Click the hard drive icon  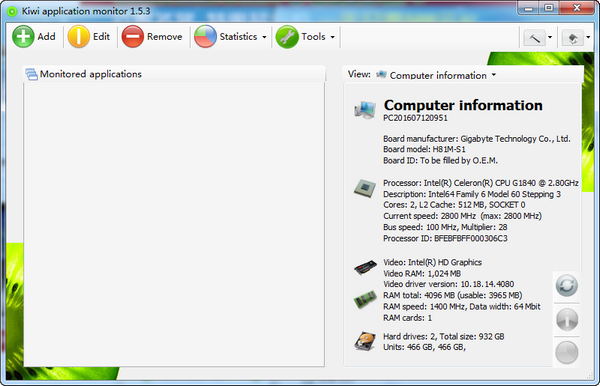point(365,341)
